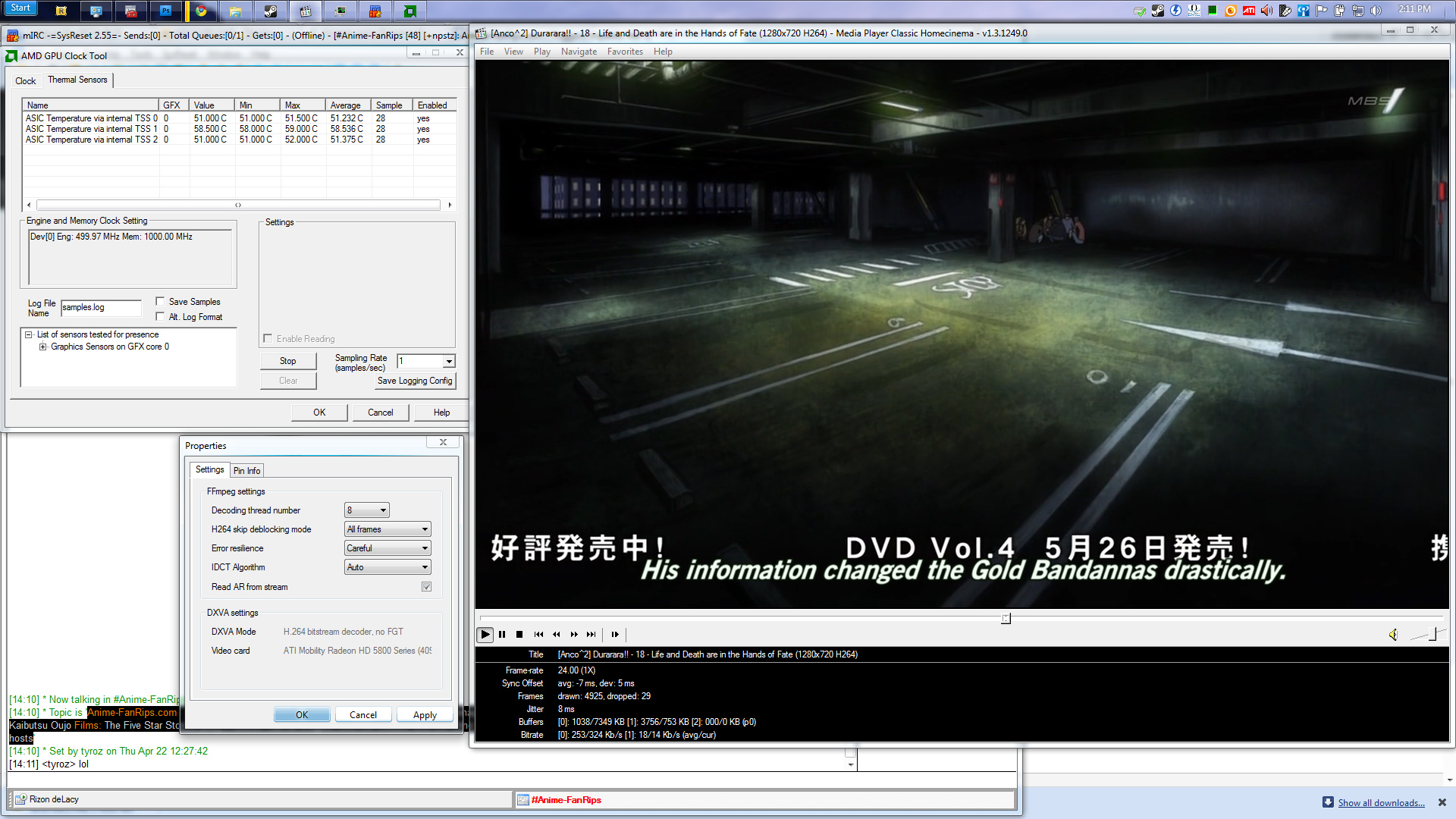Open the View menu in Media Player Classic

tap(513, 52)
